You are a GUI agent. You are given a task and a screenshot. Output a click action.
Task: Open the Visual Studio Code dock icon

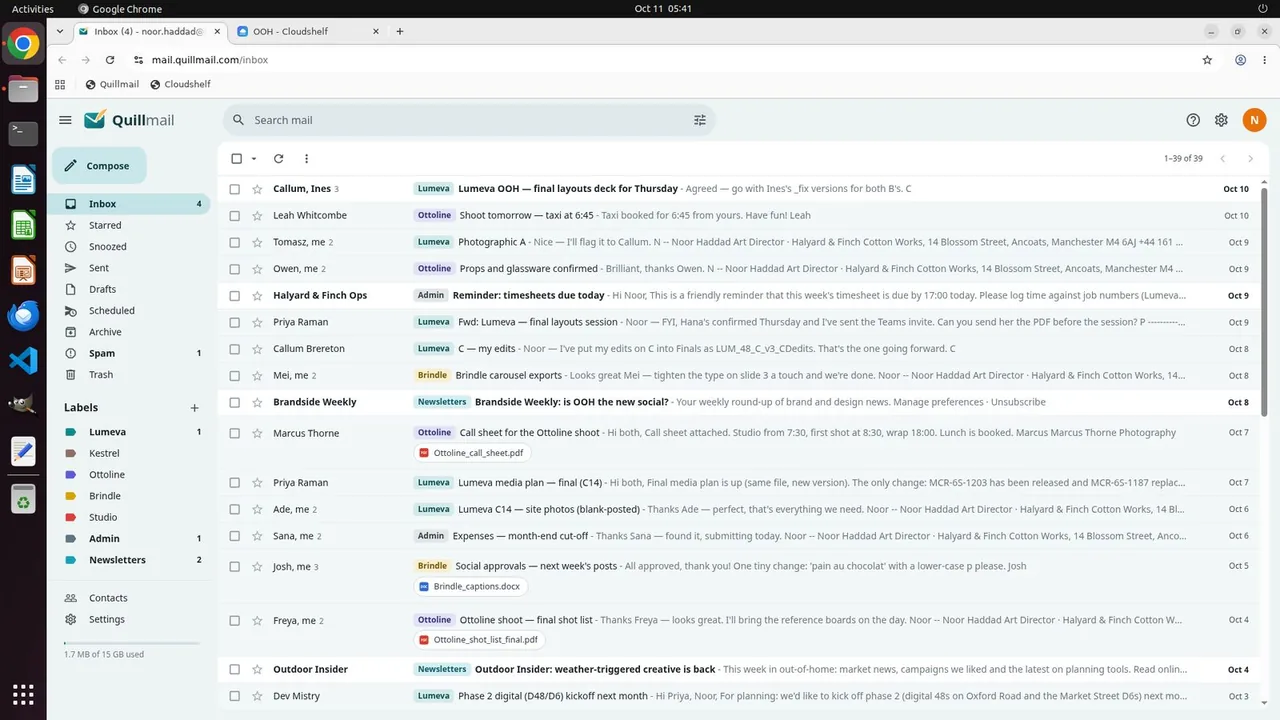[23, 361]
